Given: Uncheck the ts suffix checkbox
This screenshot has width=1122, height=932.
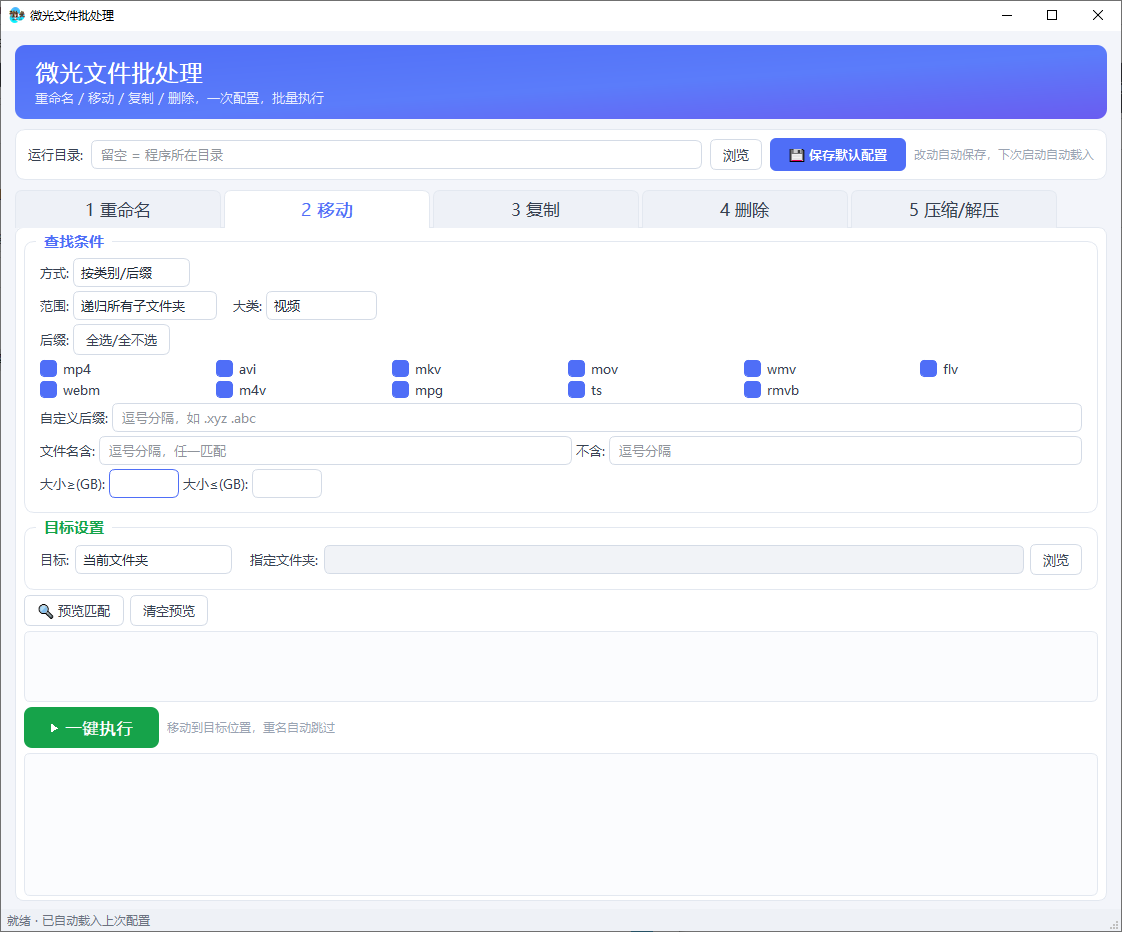Looking at the screenshot, I should coord(577,389).
